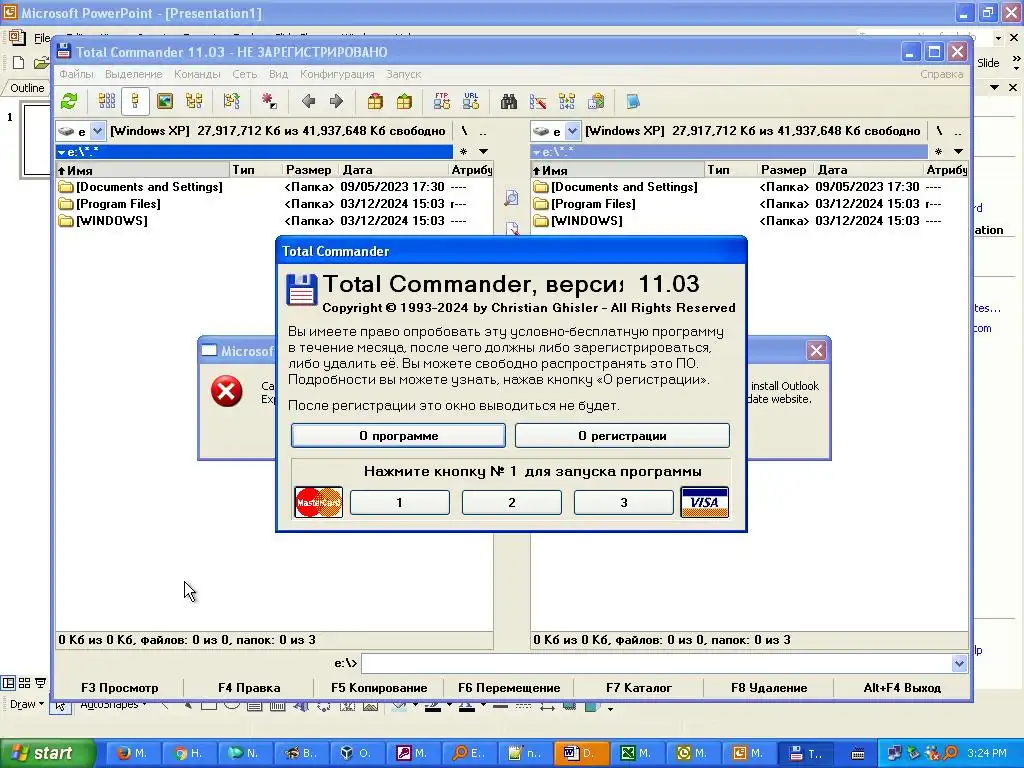Image resolution: width=1024 pixels, height=768 pixels.
Task: Go back using left arrow toolbar icon
Action: pyautogui.click(x=308, y=101)
